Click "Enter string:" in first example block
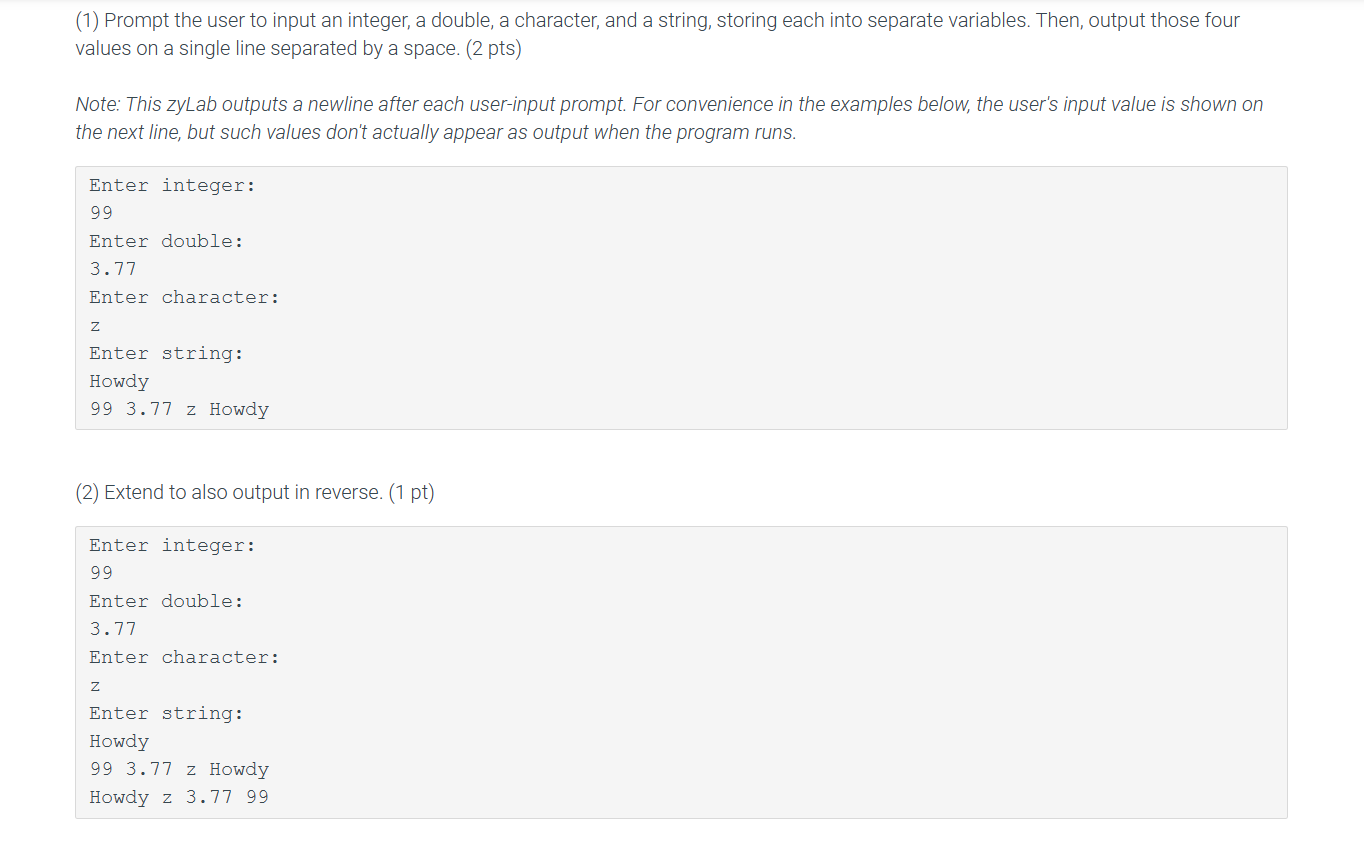The height and width of the screenshot is (847, 1364). click(x=166, y=353)
